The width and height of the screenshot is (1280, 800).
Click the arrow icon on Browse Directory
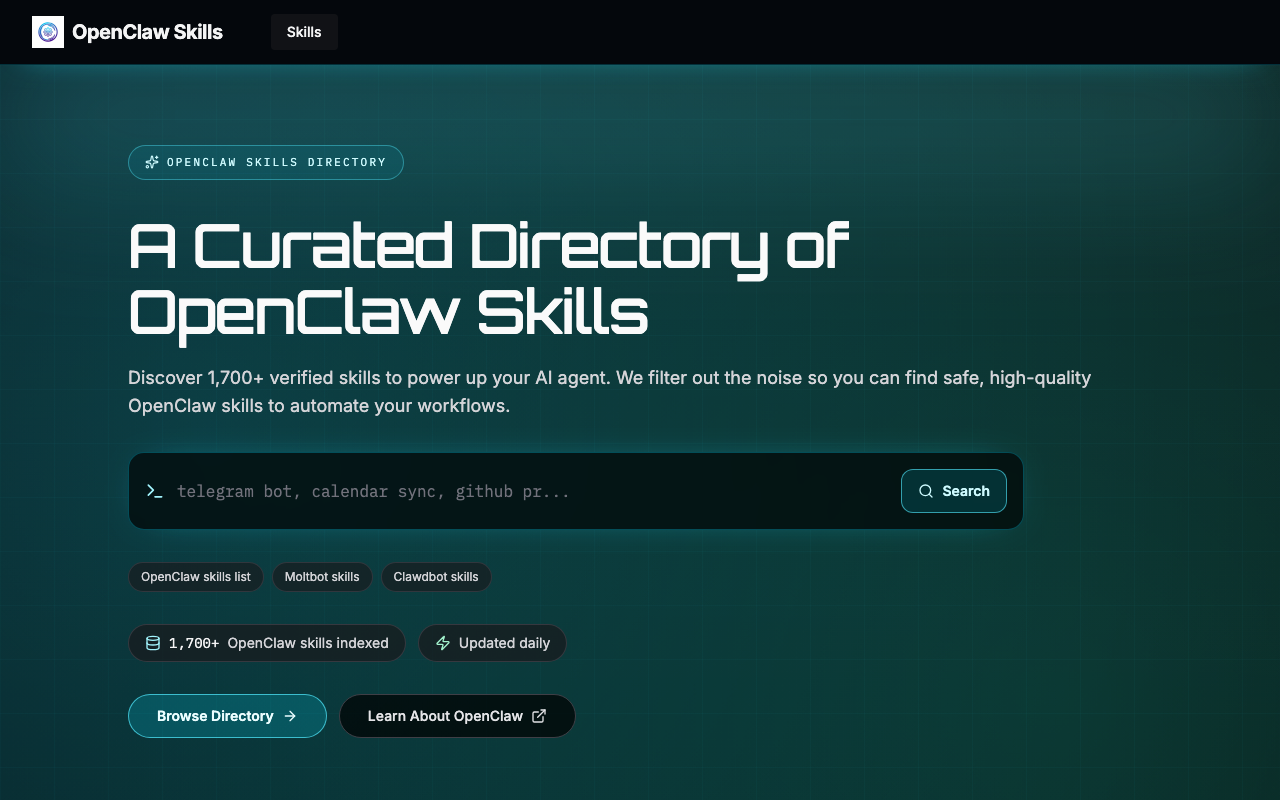(x=290, y=716)
